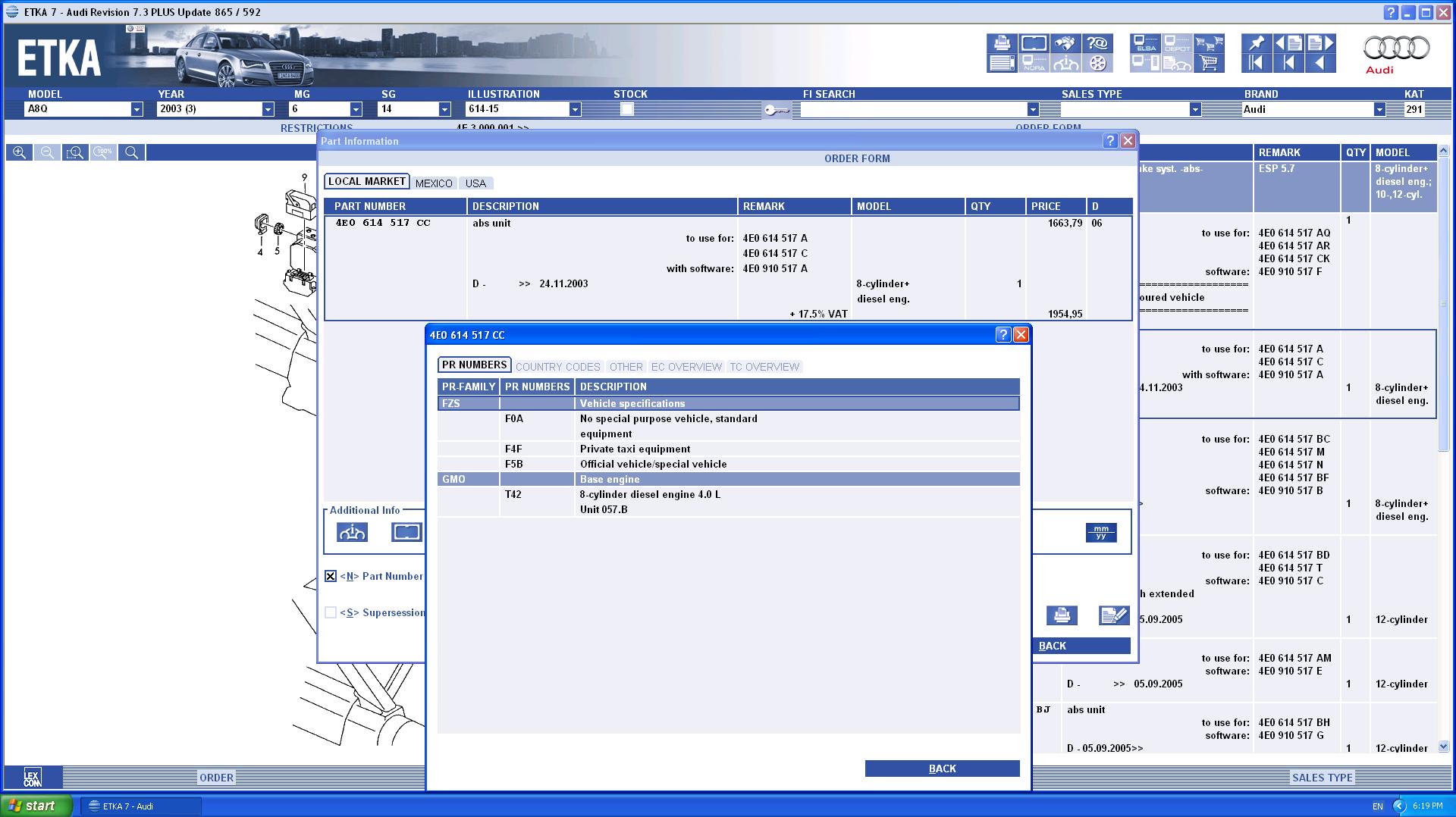Viewport: 1456px width, 817px height.
Task: Click the print icon in Part Information dialog
Action: tap(1062, 615)
